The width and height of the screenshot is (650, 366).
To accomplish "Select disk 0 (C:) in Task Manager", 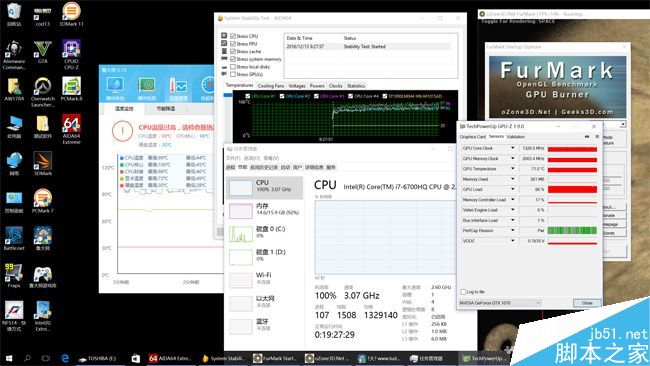I will (x=265, y=233).
